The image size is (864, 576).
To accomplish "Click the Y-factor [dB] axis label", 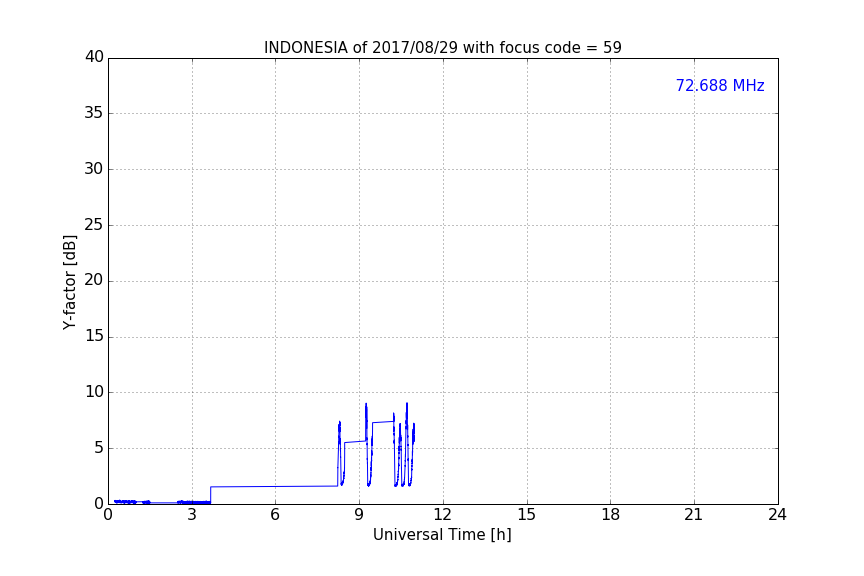I will click(69, 282).
